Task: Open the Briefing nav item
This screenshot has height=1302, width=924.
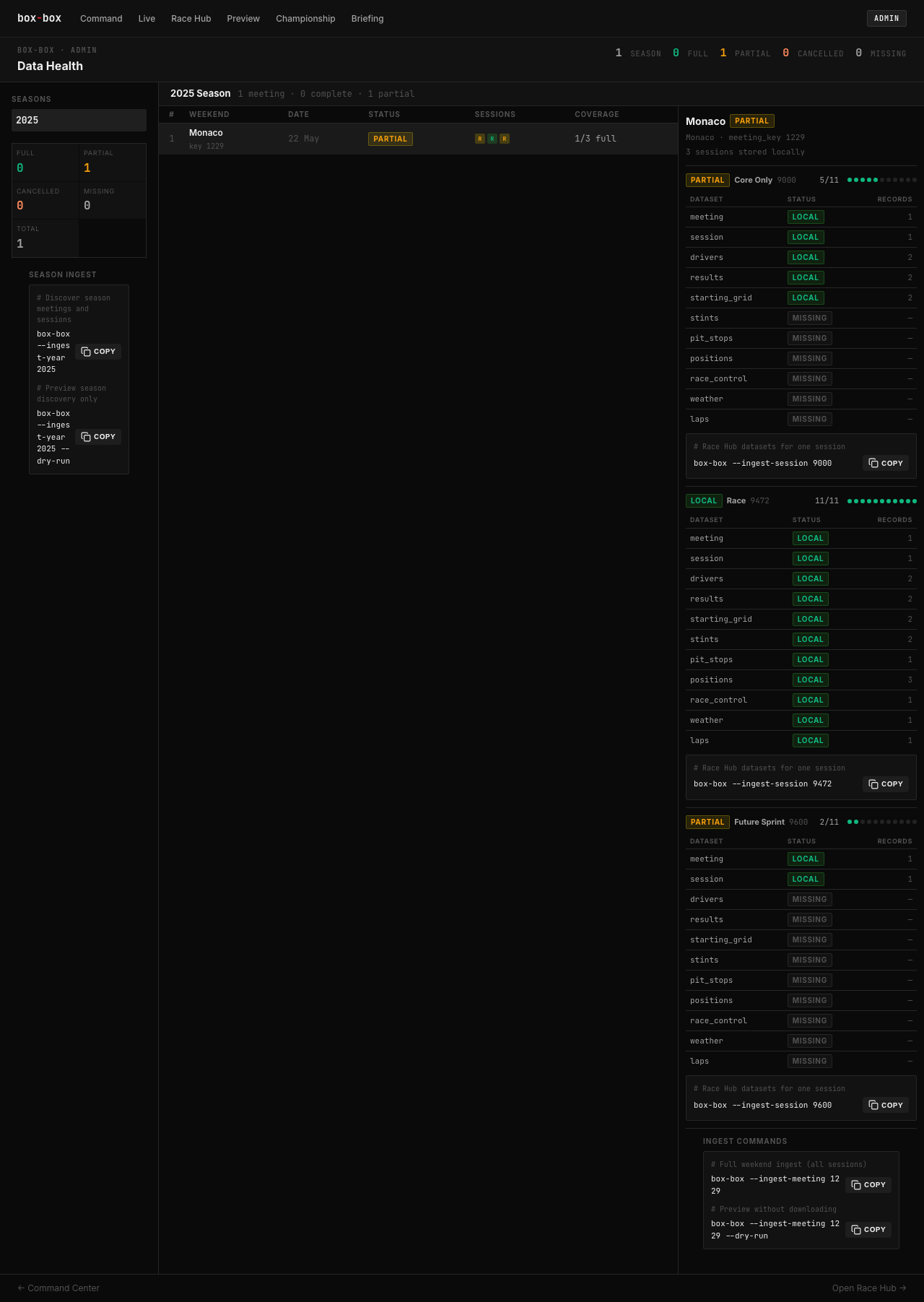Action: click(x=367, y=19)
